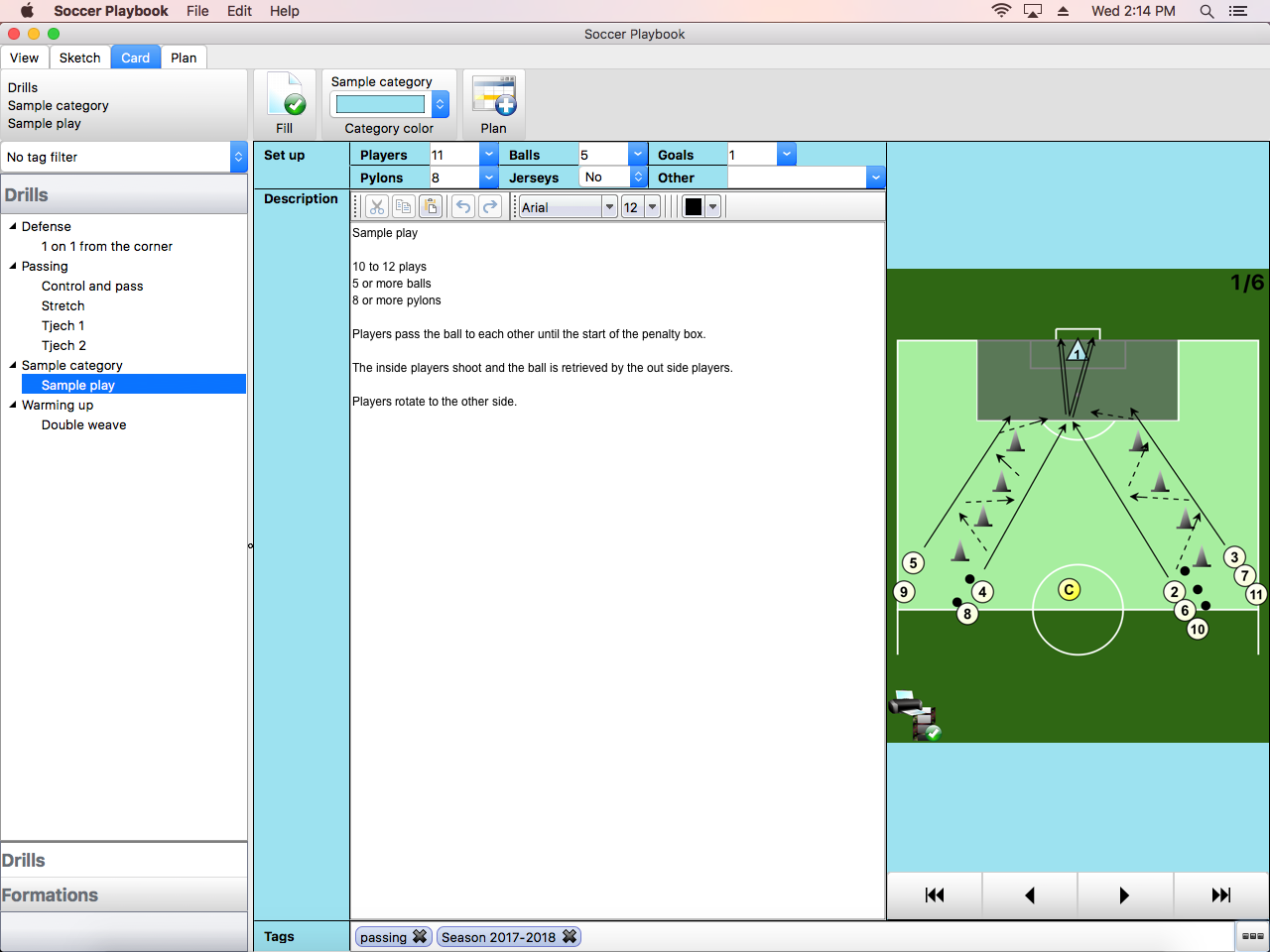
Task: Open the File menu
Action: point(197,11)
